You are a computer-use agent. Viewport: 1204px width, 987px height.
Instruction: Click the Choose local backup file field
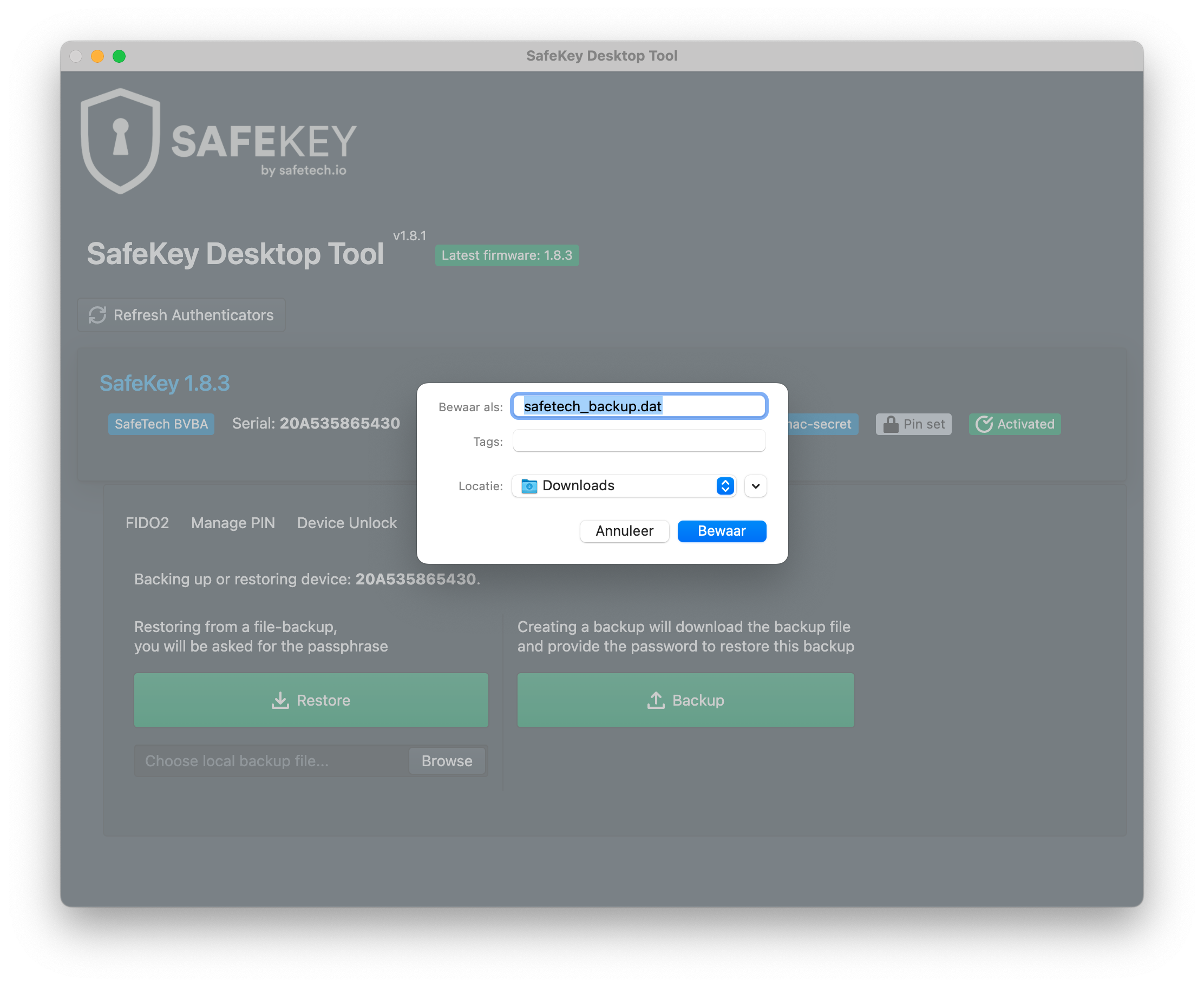pos(272,761)
